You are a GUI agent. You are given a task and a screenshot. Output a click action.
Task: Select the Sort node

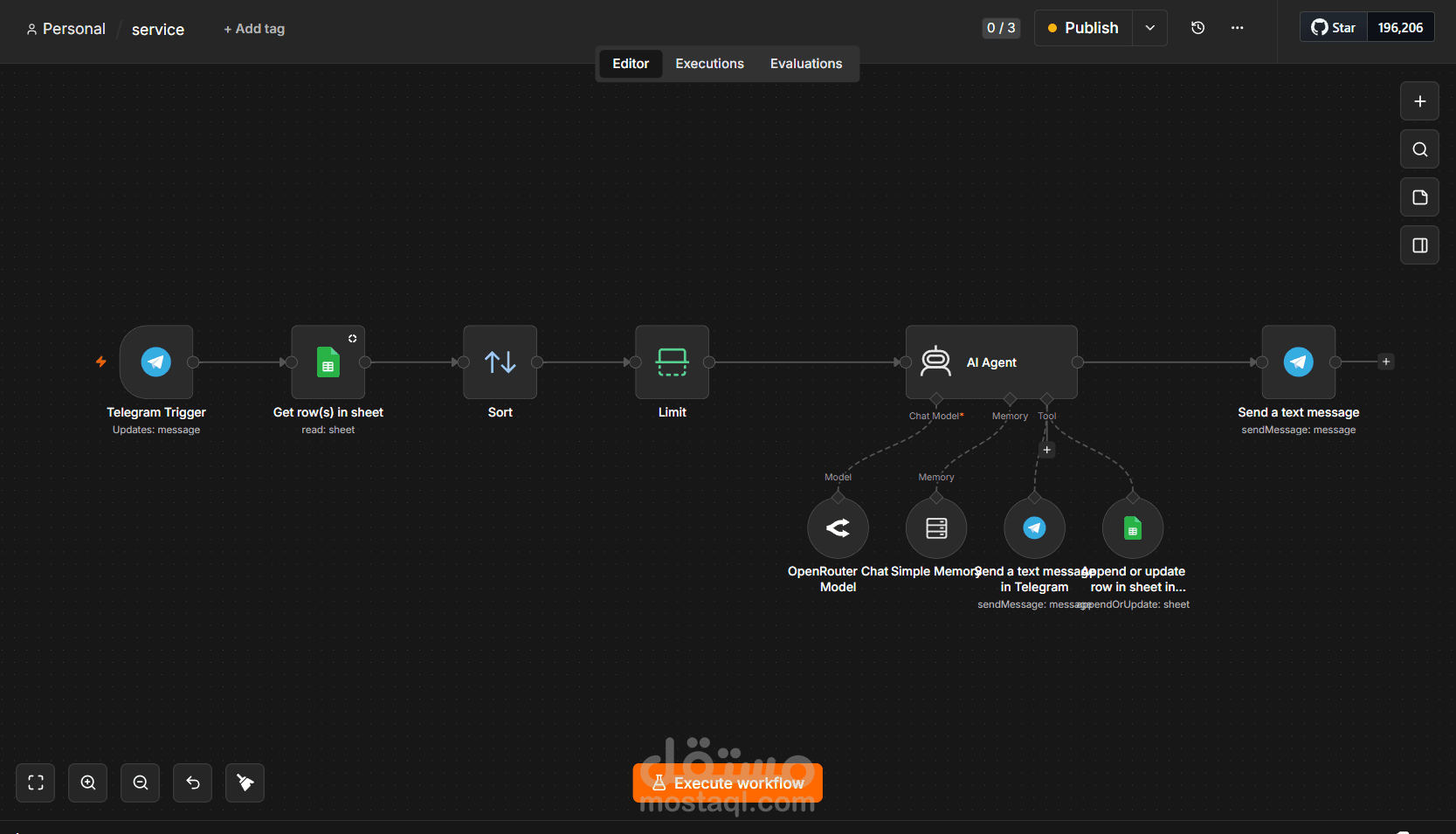tap(500, 362)
